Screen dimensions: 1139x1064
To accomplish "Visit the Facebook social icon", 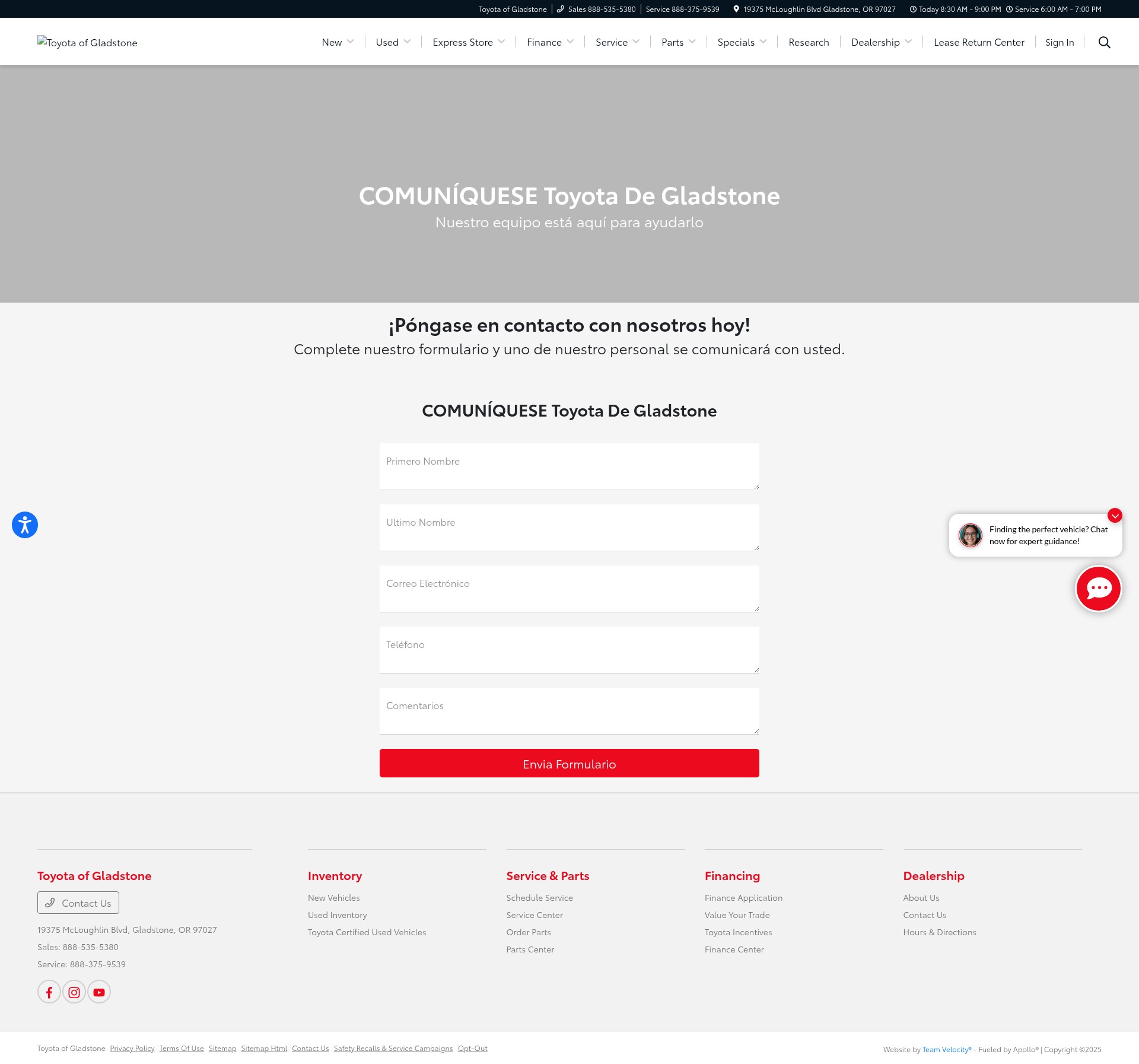I will coord(49,992).
